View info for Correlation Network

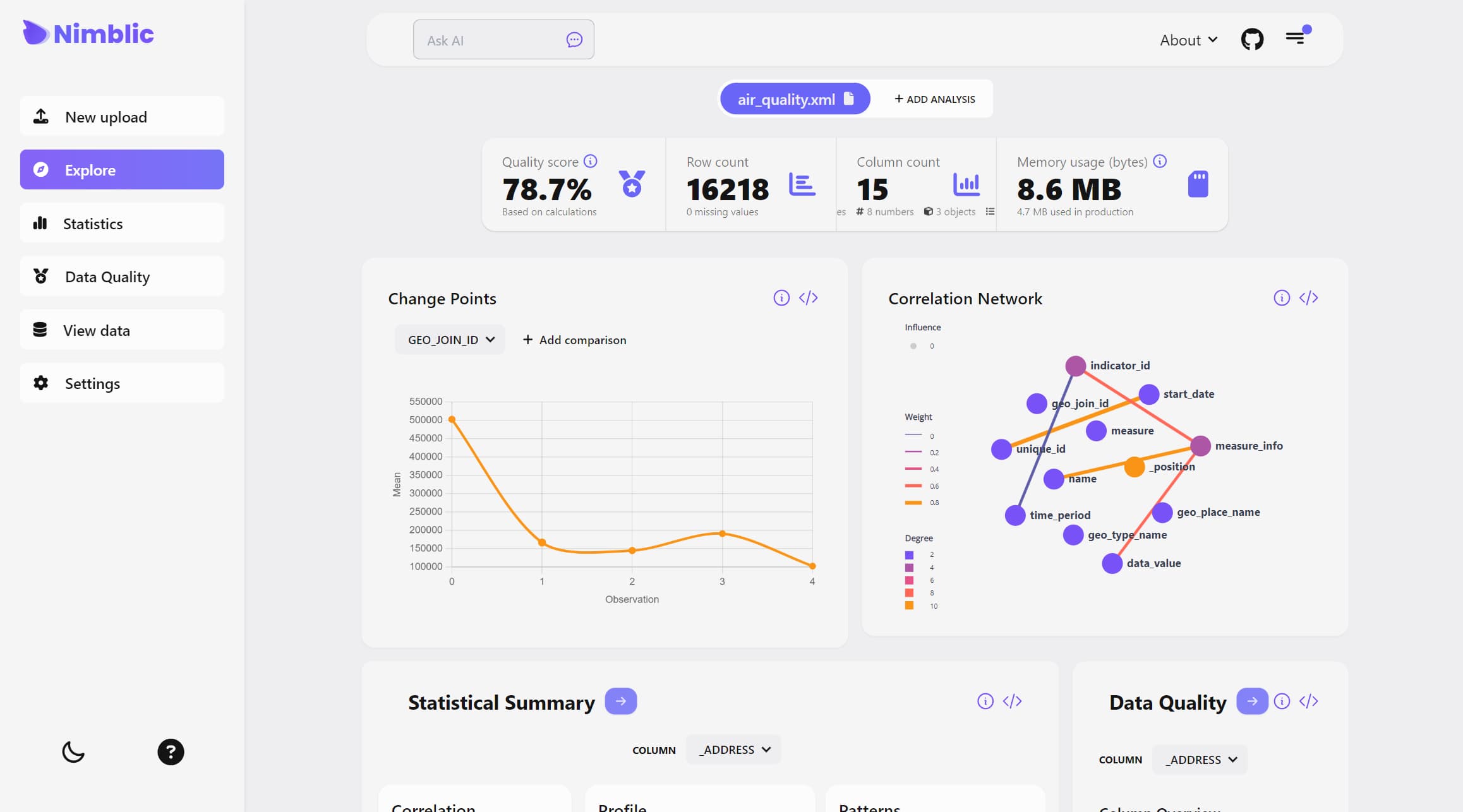(x=1281, y=298)
